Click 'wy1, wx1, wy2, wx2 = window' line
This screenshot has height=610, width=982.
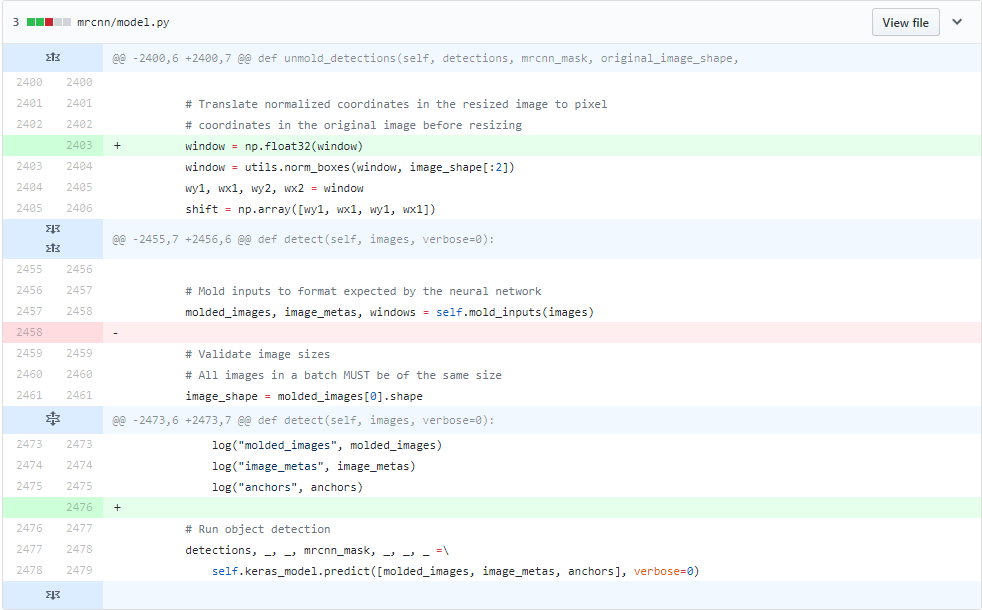pos(274,188)
